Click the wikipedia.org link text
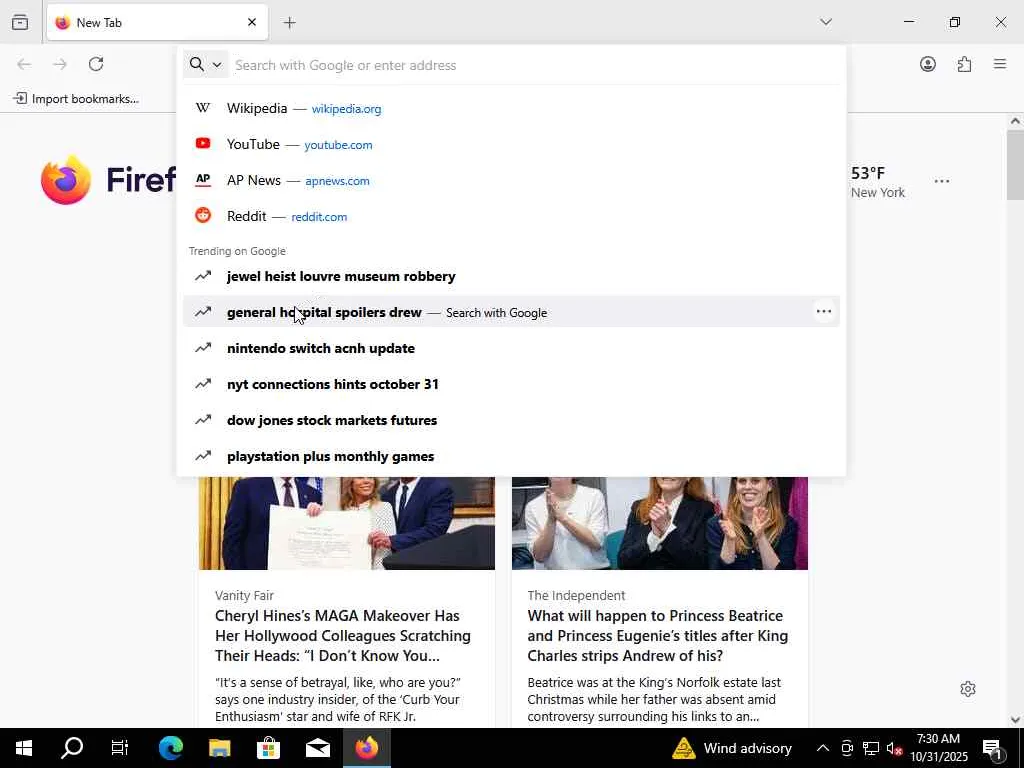The image size is (1024, 768). pyautogui.click(x=346, y=109)
